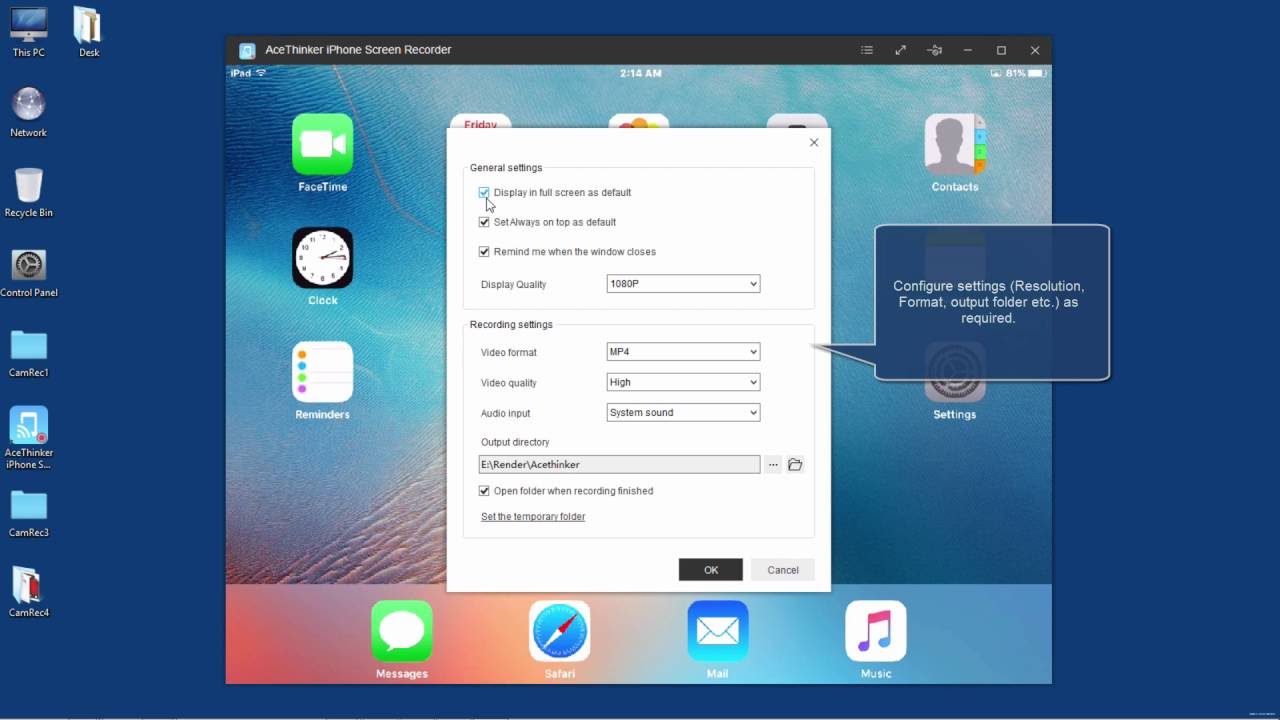Open the Clock app icon
This screenshot has height=720, width=1280.
click(322, 258)
